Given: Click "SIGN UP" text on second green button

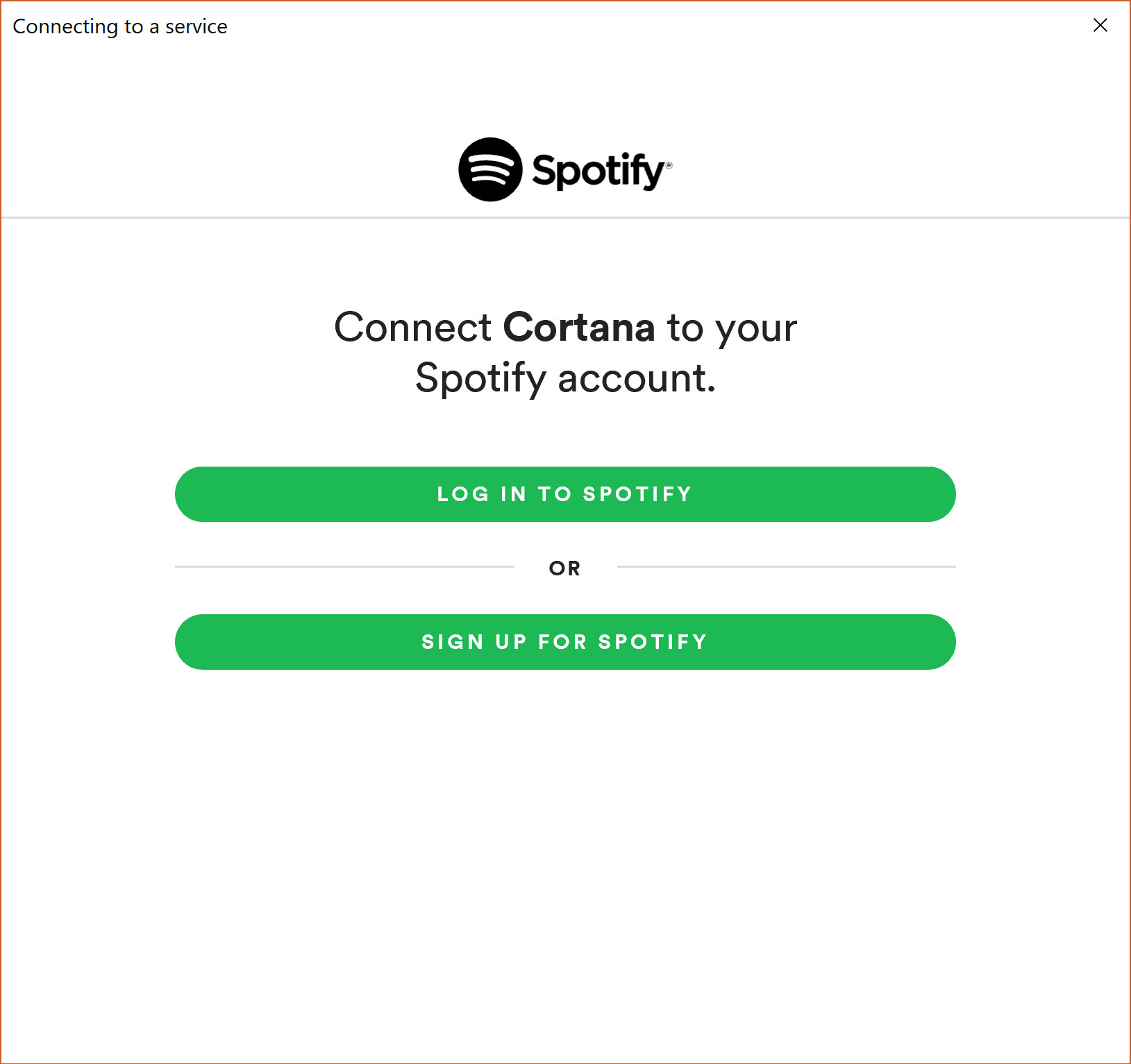Looking at the screenshot, I should pos(474,642).
